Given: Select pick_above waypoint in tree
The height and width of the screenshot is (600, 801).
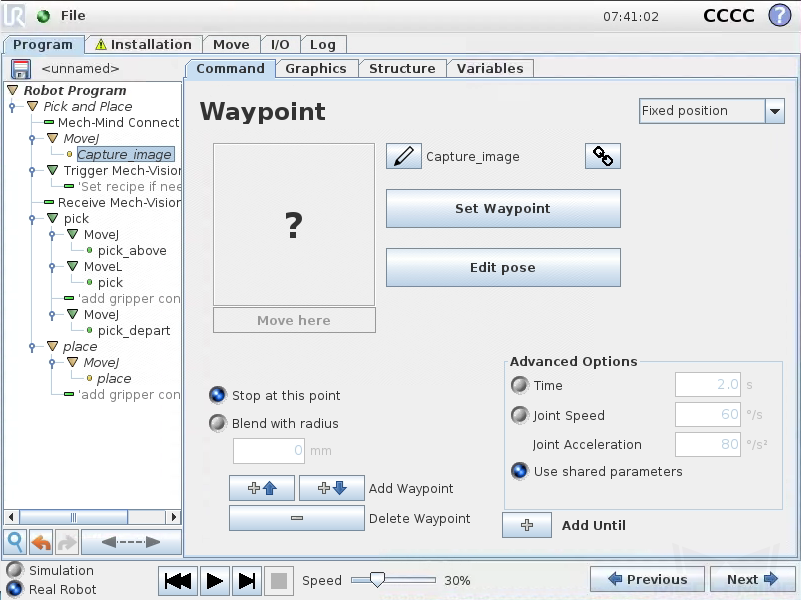Looking at the screenshot, I should [132, 250].
